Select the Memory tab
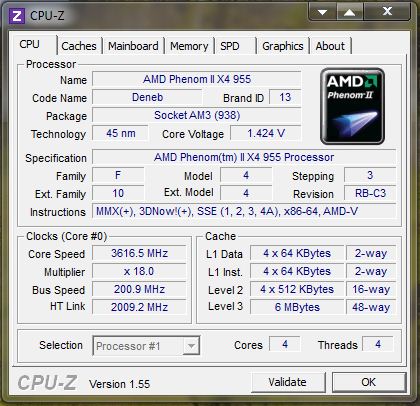Image resolution: width=420 pixels, height=406 pixels. [x=189, y=46]
